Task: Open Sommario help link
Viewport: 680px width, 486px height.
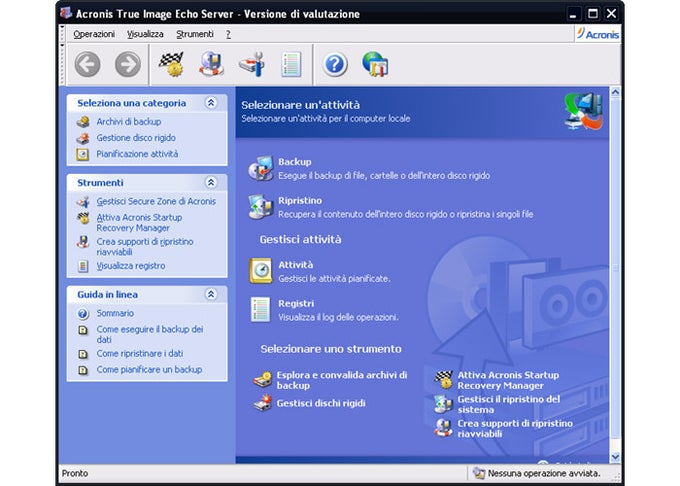Action: pos(115,313)
